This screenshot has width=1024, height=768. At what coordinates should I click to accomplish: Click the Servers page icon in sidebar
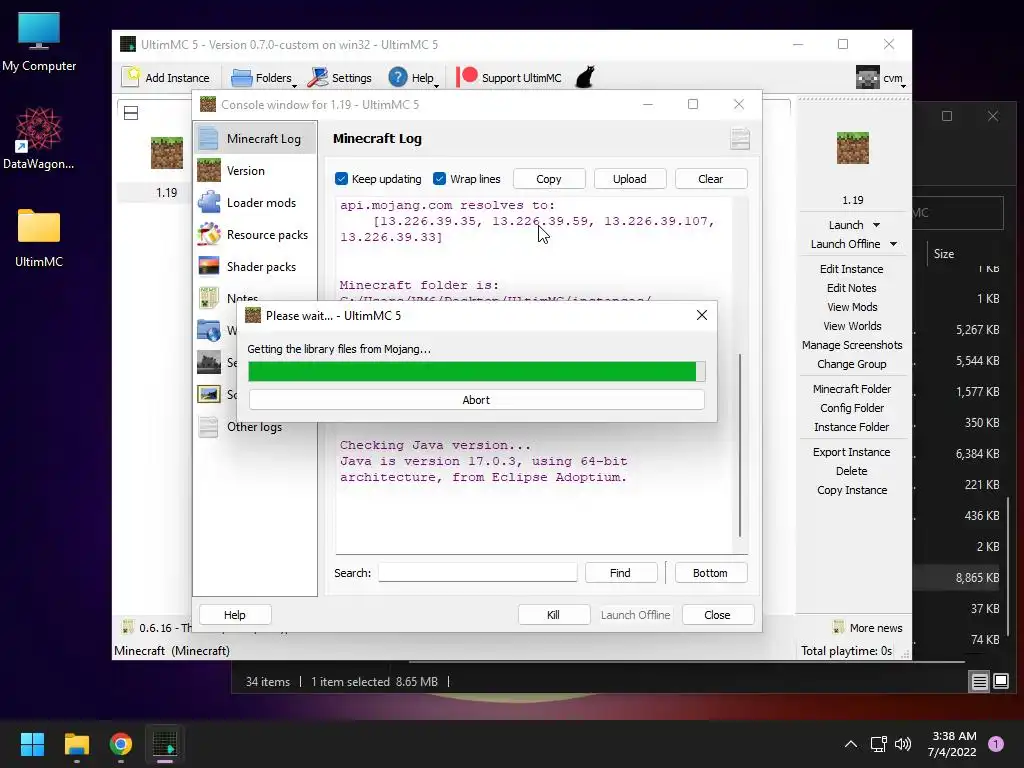(208, 362)
